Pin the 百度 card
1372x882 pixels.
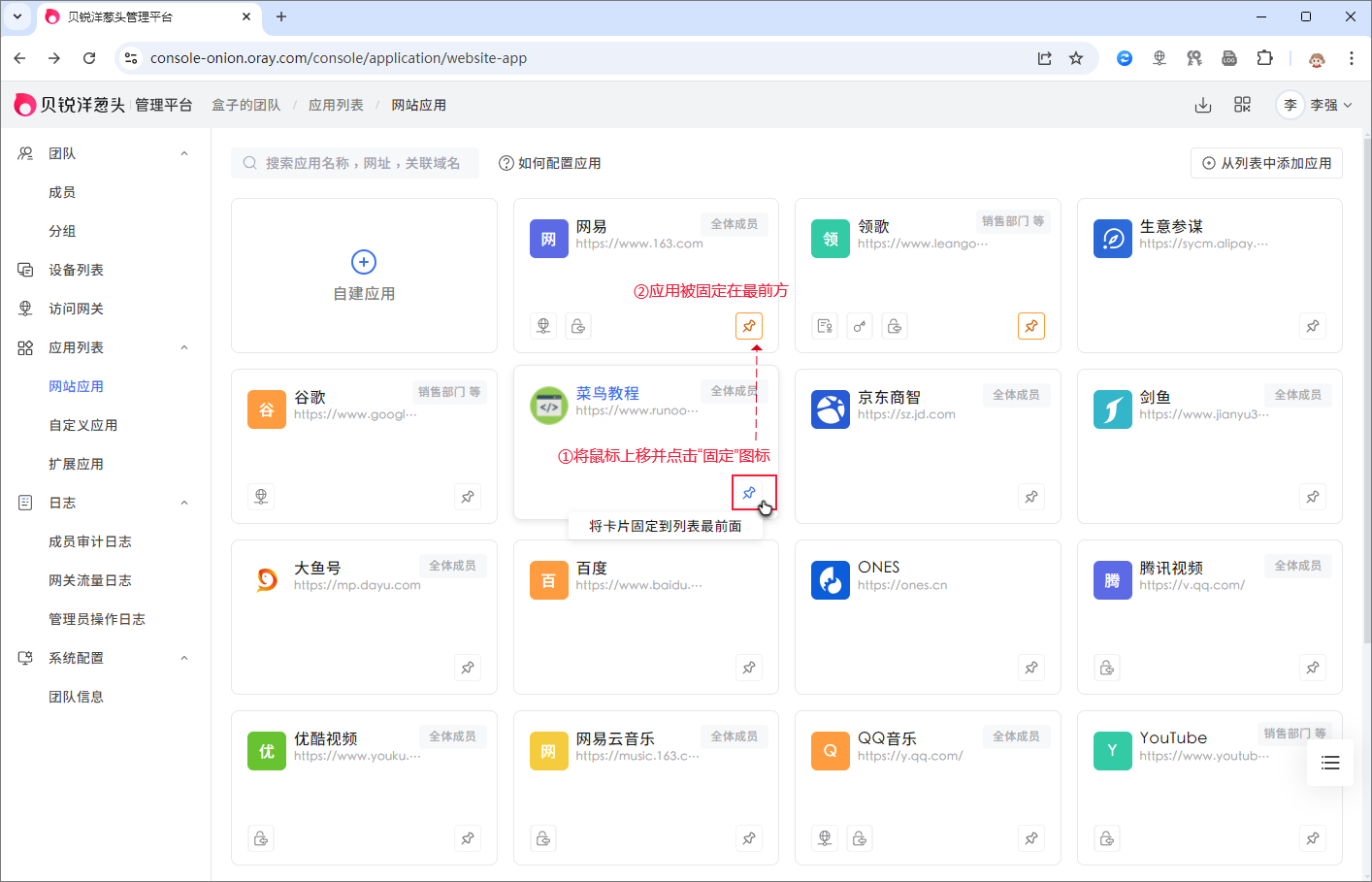[749, 668]
